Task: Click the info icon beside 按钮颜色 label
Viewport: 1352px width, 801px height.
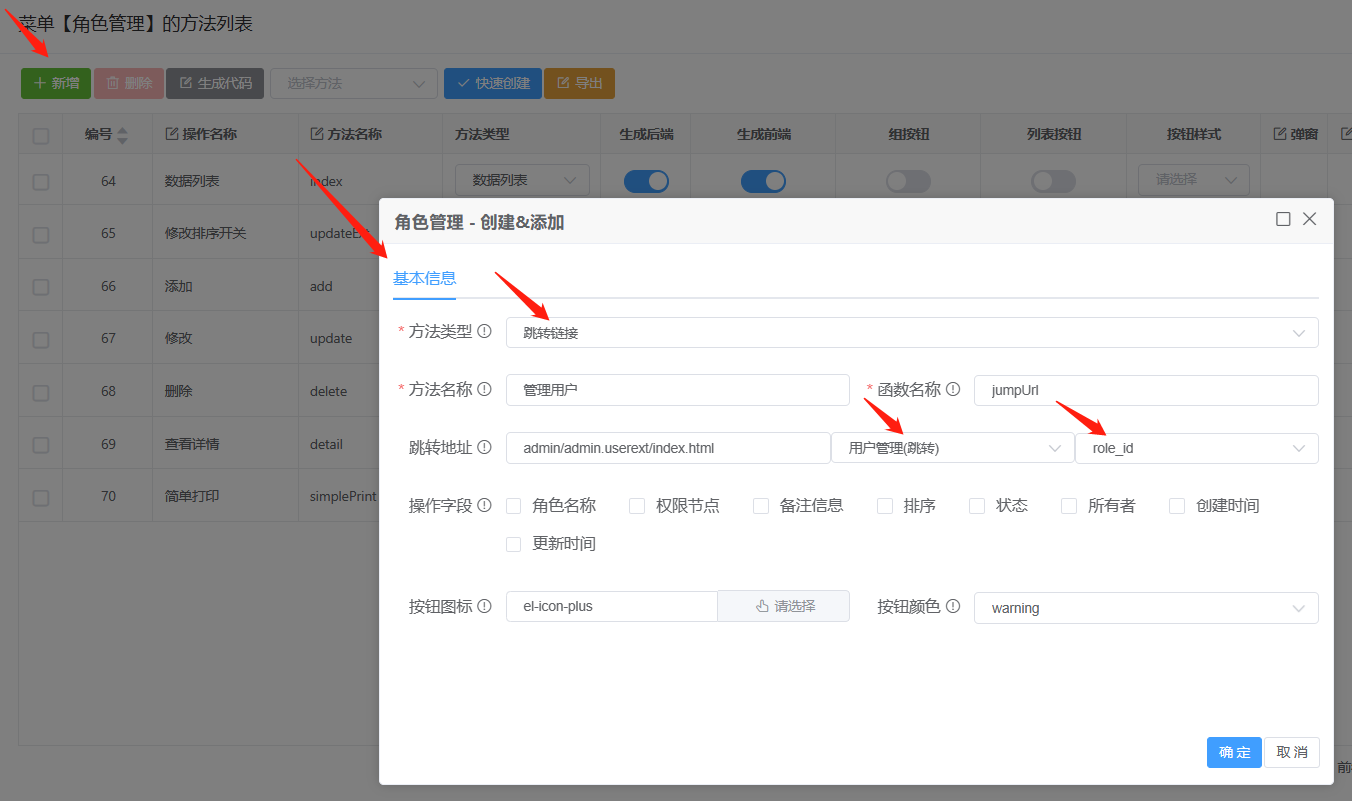Action: [953, 606]
